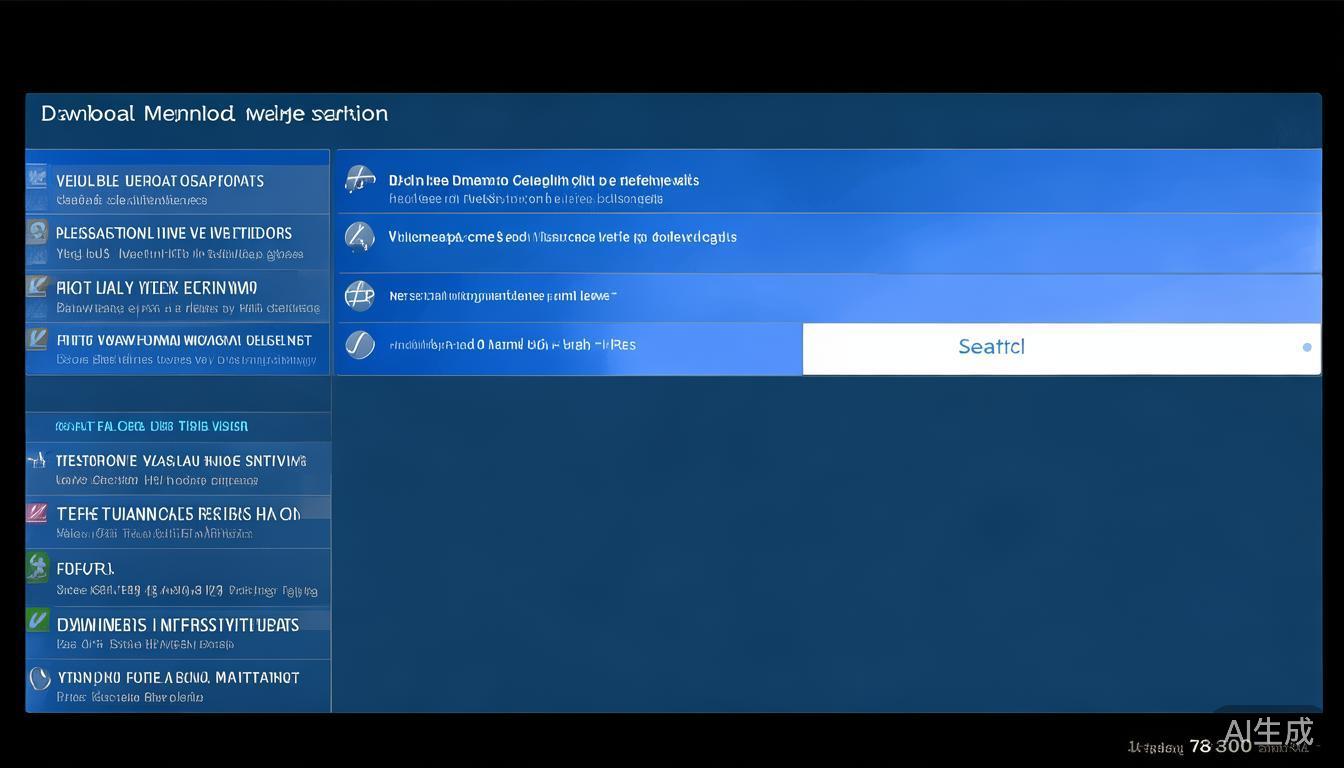Click the Seattcl button
1344x768 pixels.
point(991,347)
